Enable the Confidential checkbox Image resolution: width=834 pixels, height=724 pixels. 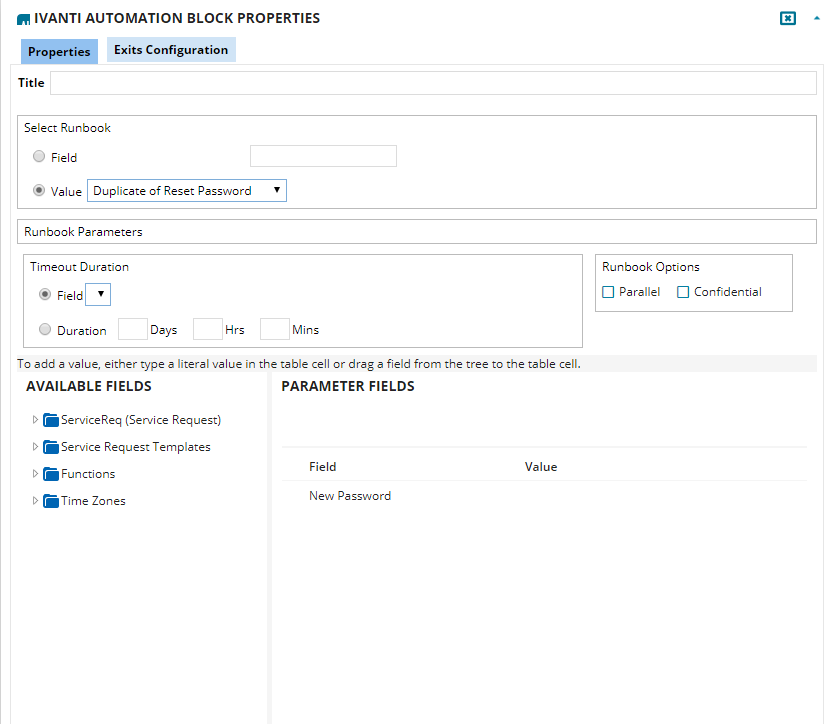point(683,292)
